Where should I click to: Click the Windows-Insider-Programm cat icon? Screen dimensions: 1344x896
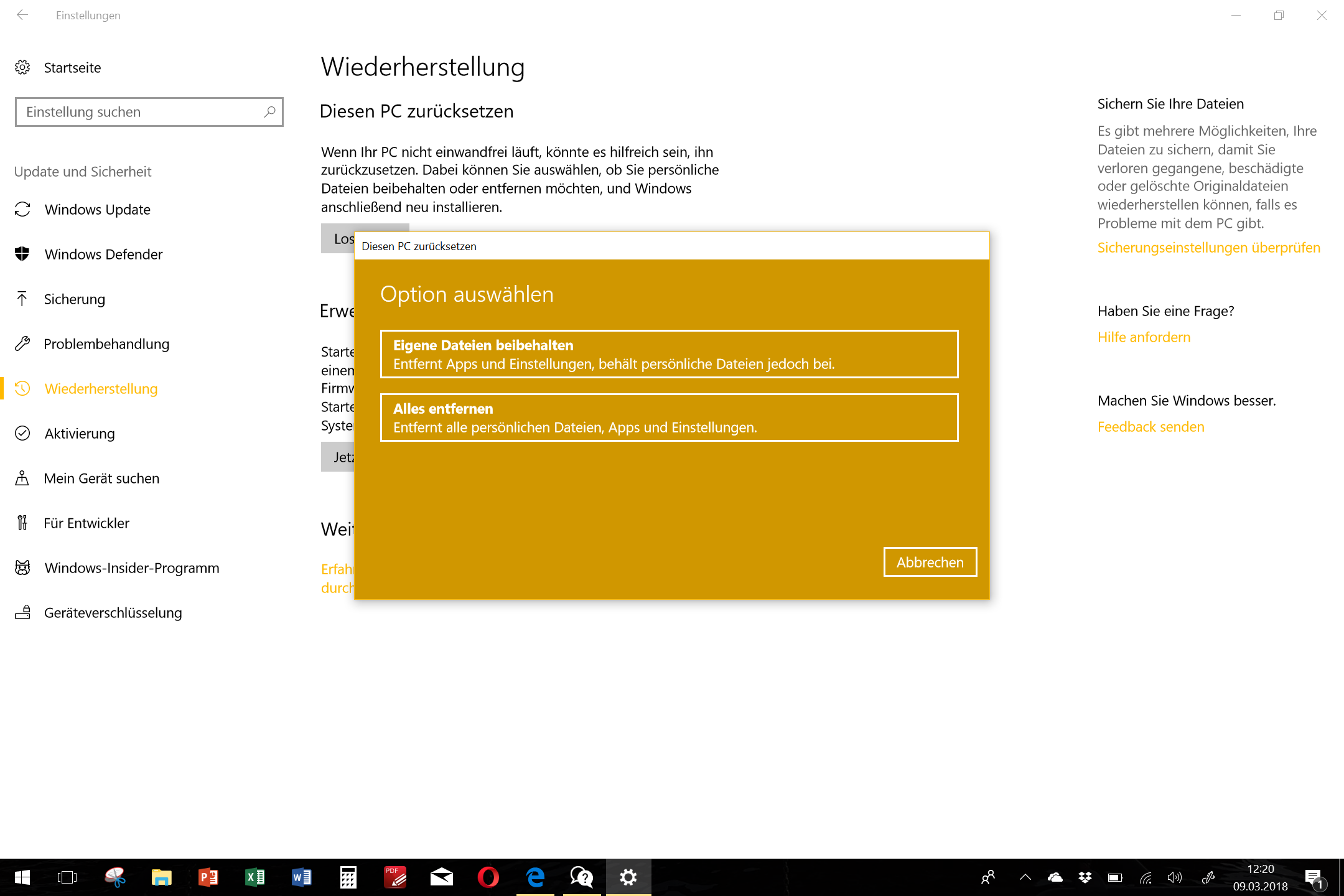(22, 567)
